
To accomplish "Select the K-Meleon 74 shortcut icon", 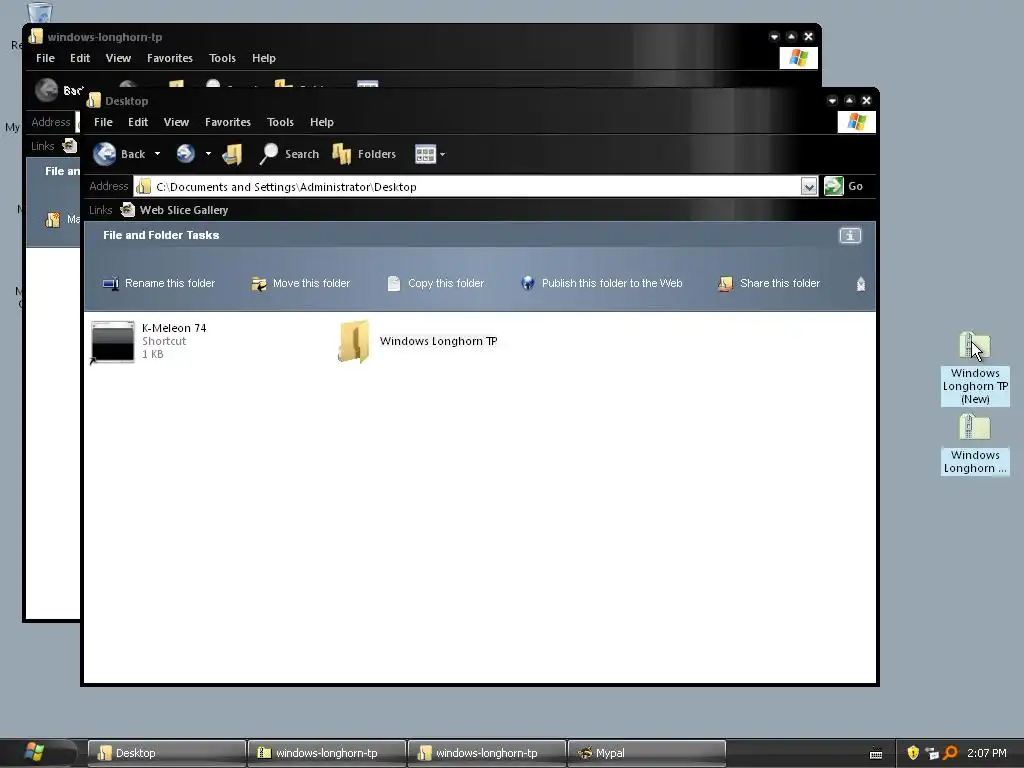I will click(x=112, y=342).
